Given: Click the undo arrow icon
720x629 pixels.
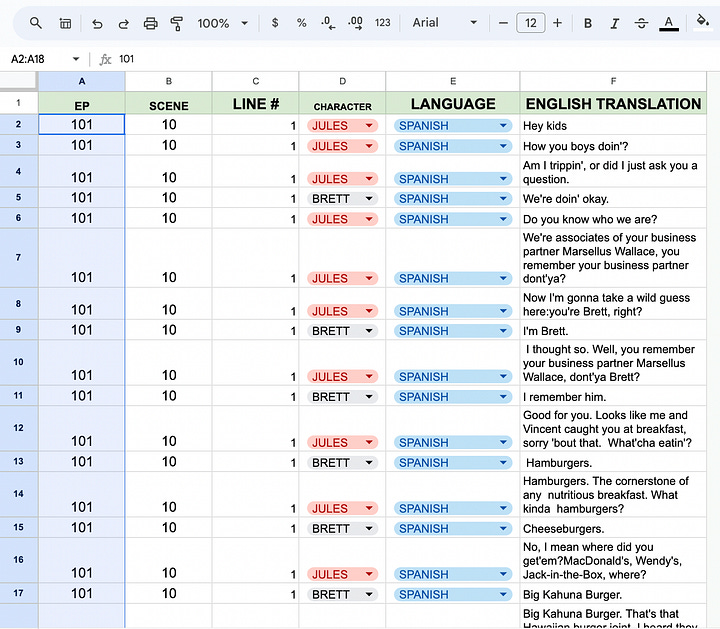Looking at the screenshot, I should point(97,23).
